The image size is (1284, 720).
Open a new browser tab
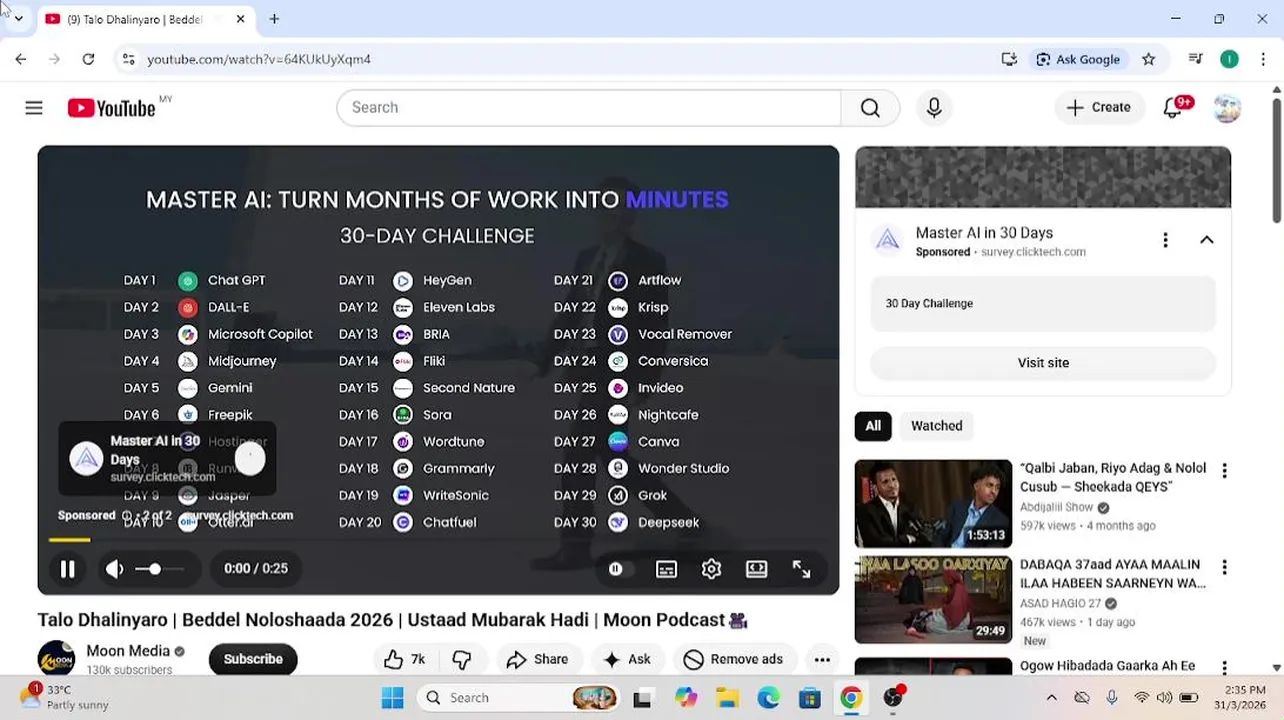[274, 19]
